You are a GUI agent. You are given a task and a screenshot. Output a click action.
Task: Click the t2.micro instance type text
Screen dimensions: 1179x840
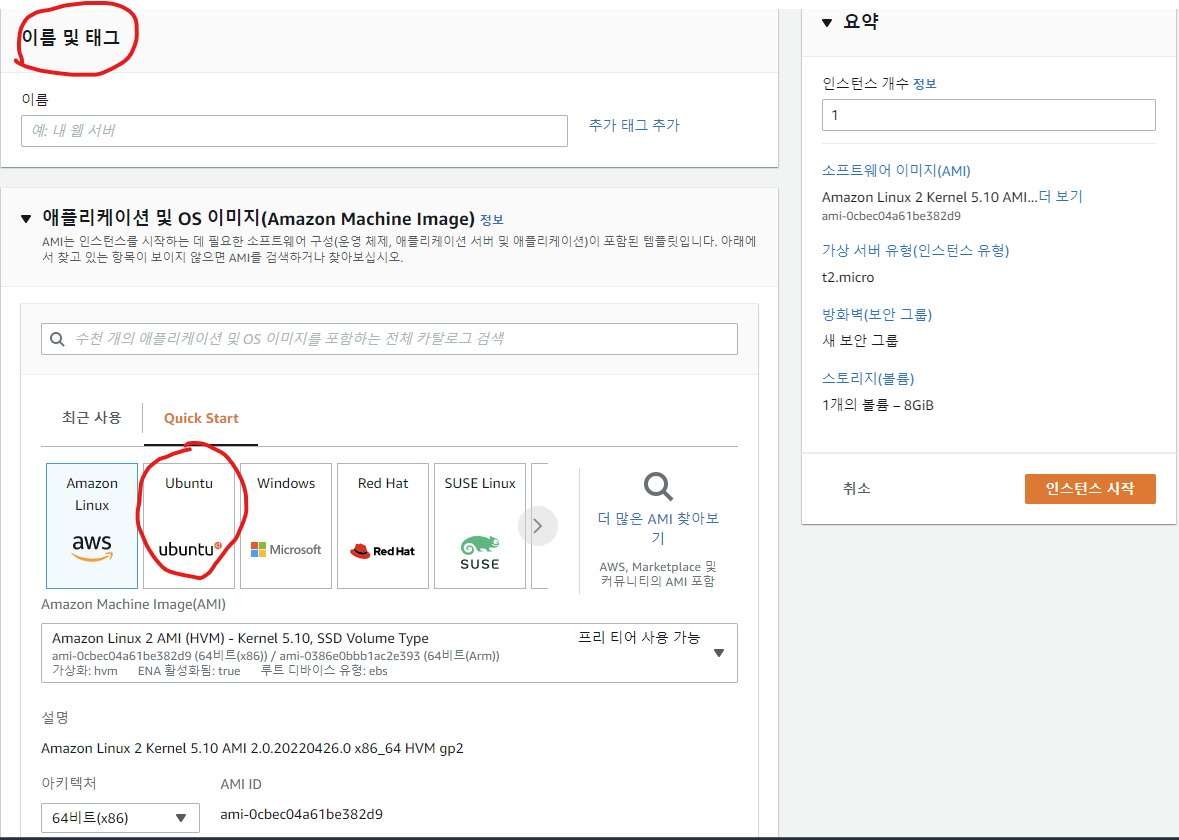[x=848, y=277]
